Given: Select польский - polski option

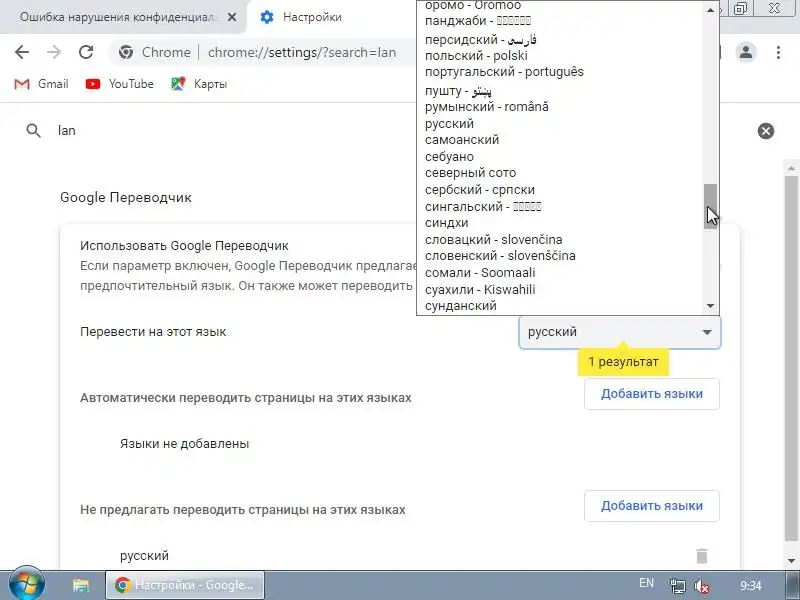Looking at the screenshot, I should pyautogui.click(x=560, y=56).
